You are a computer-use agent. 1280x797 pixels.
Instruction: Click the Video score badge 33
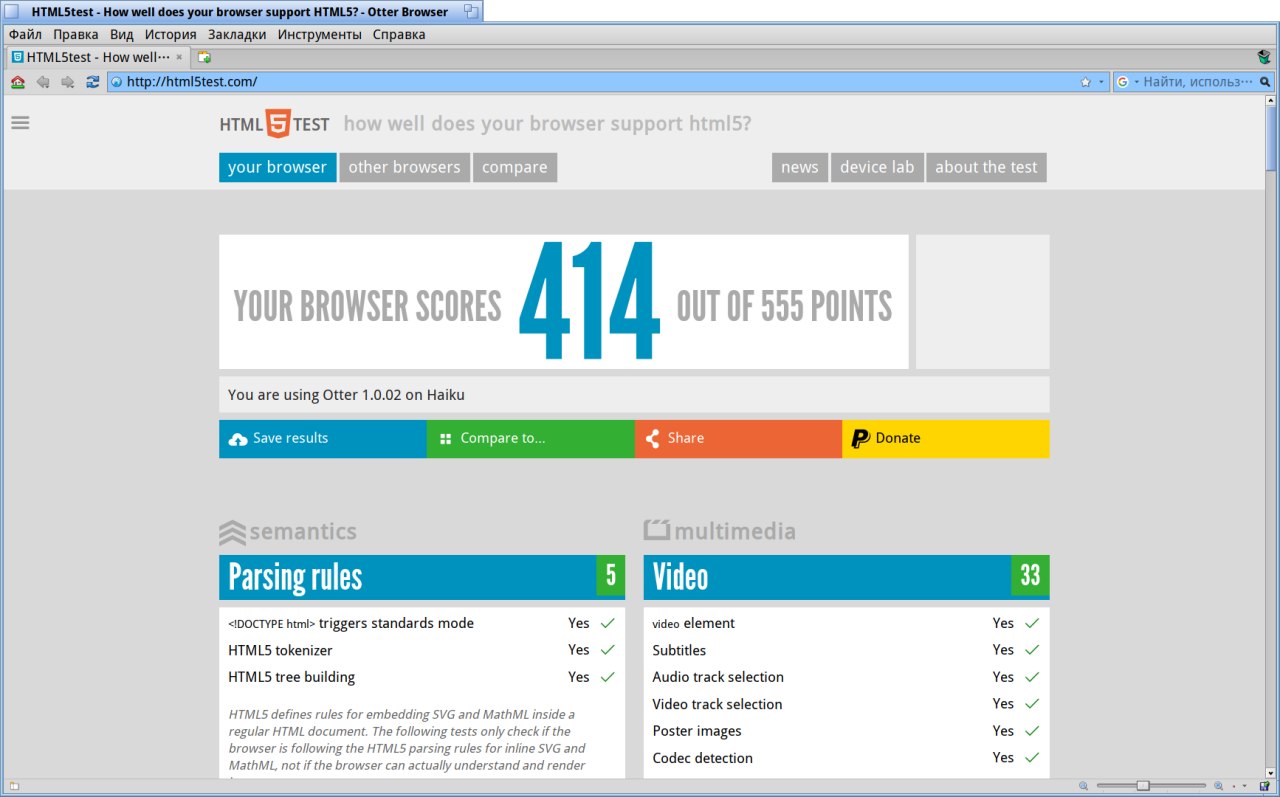tap(1030, 575)
